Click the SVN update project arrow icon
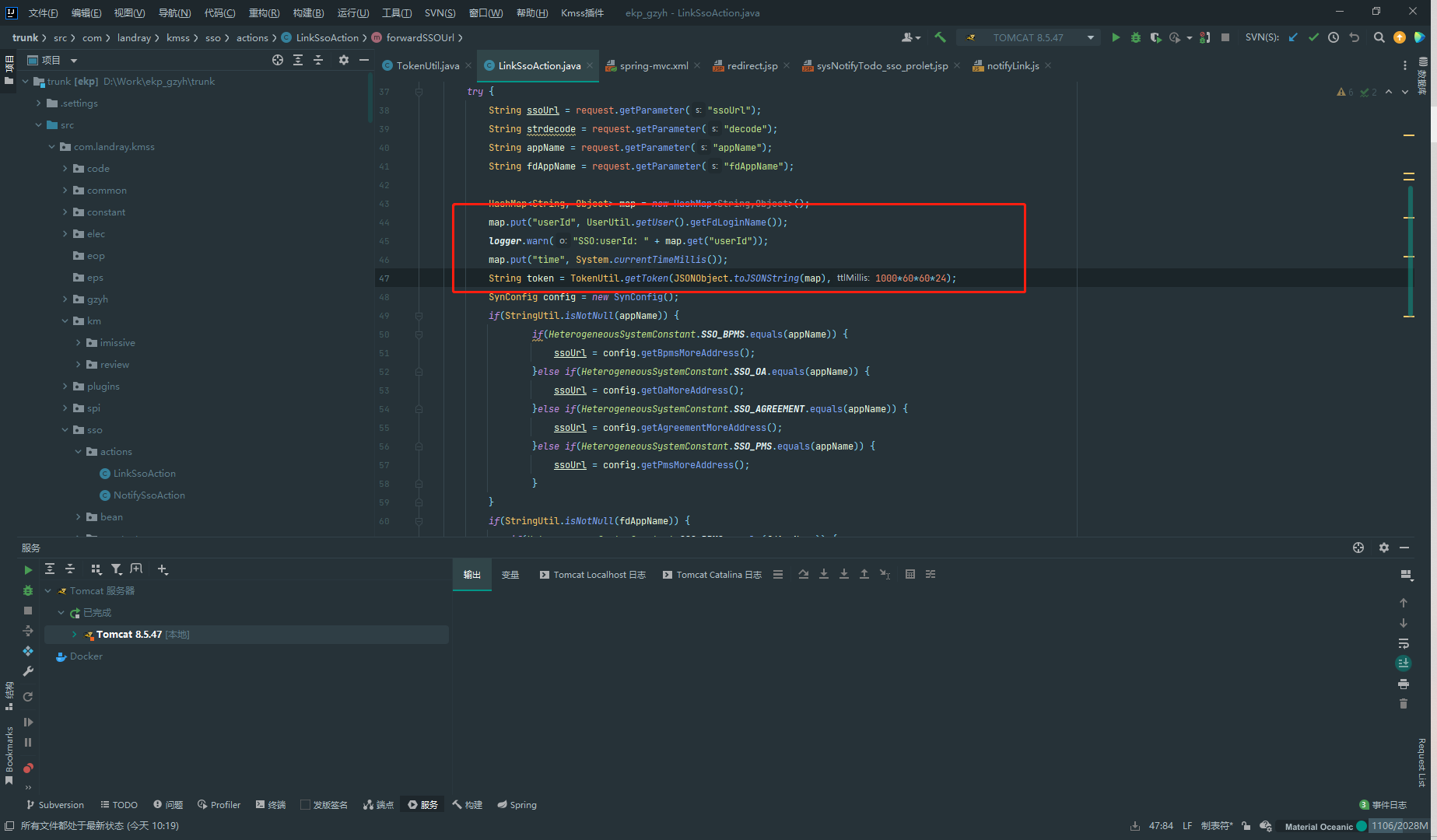 point(1293,37)
